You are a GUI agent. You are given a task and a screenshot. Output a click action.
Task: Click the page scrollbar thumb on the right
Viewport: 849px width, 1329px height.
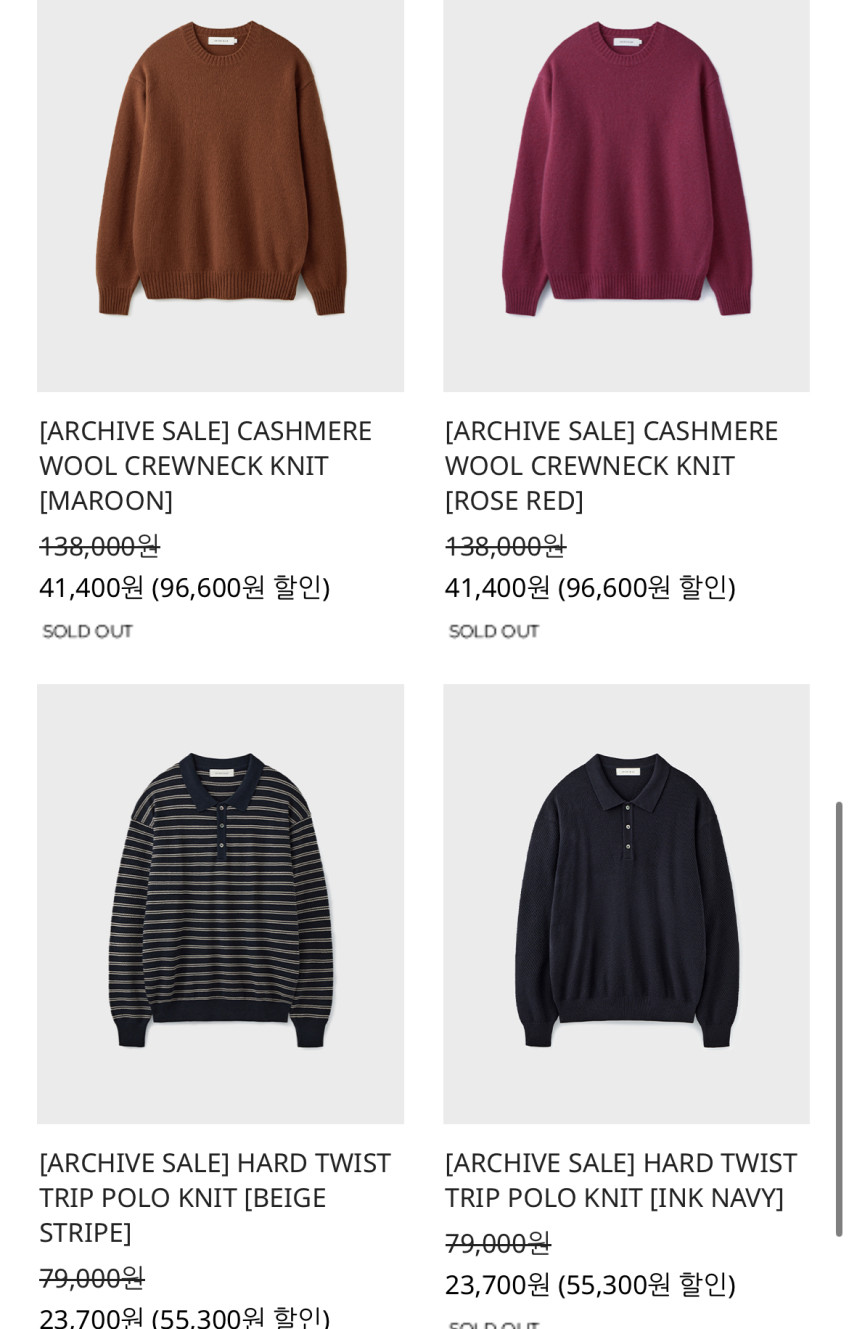pyautogui.click(x=839, y=1019)
